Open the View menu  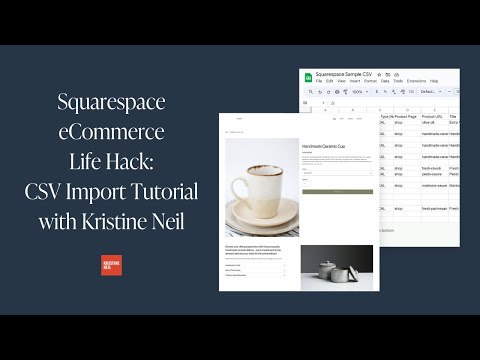[x=341, y=81]
